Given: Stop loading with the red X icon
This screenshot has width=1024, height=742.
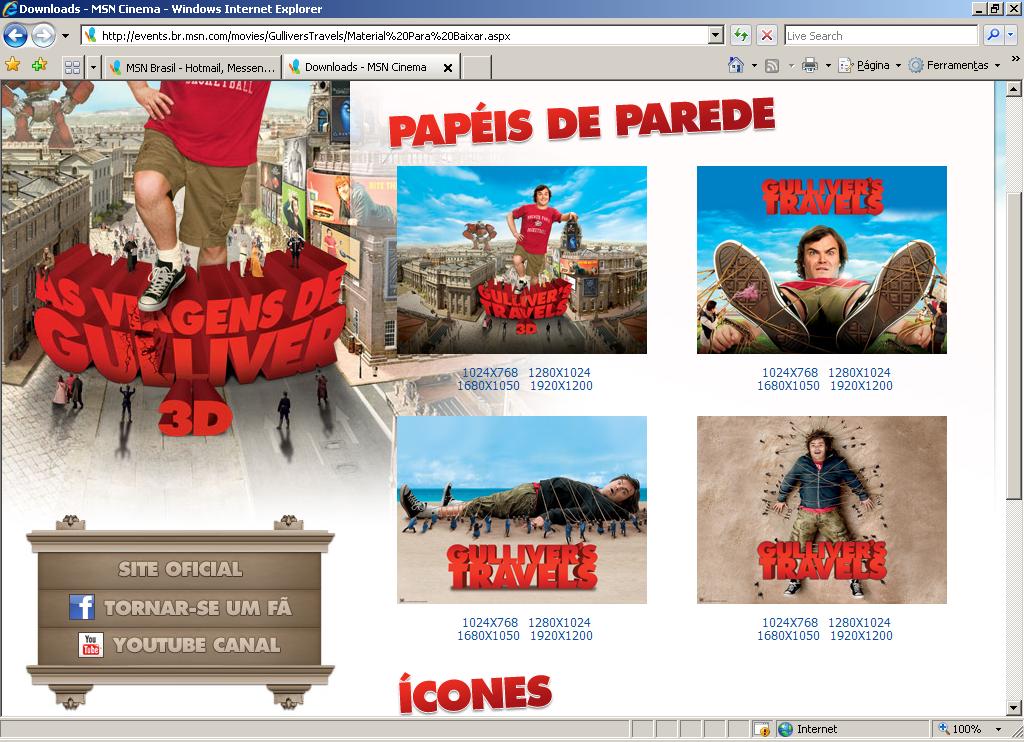Looking at the screenshot, I should 767,35.
